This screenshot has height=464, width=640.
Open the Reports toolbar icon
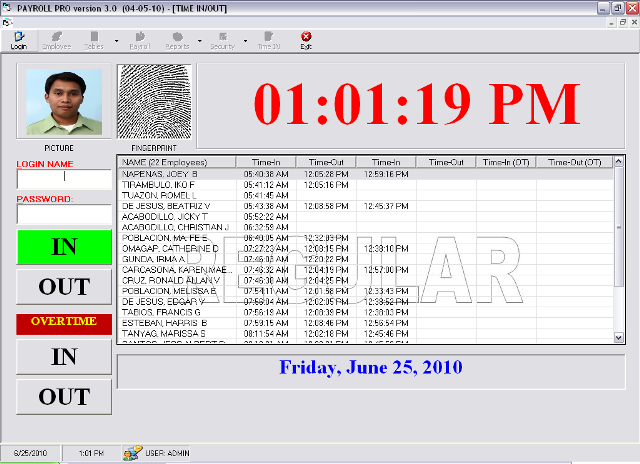click(178, 41)
